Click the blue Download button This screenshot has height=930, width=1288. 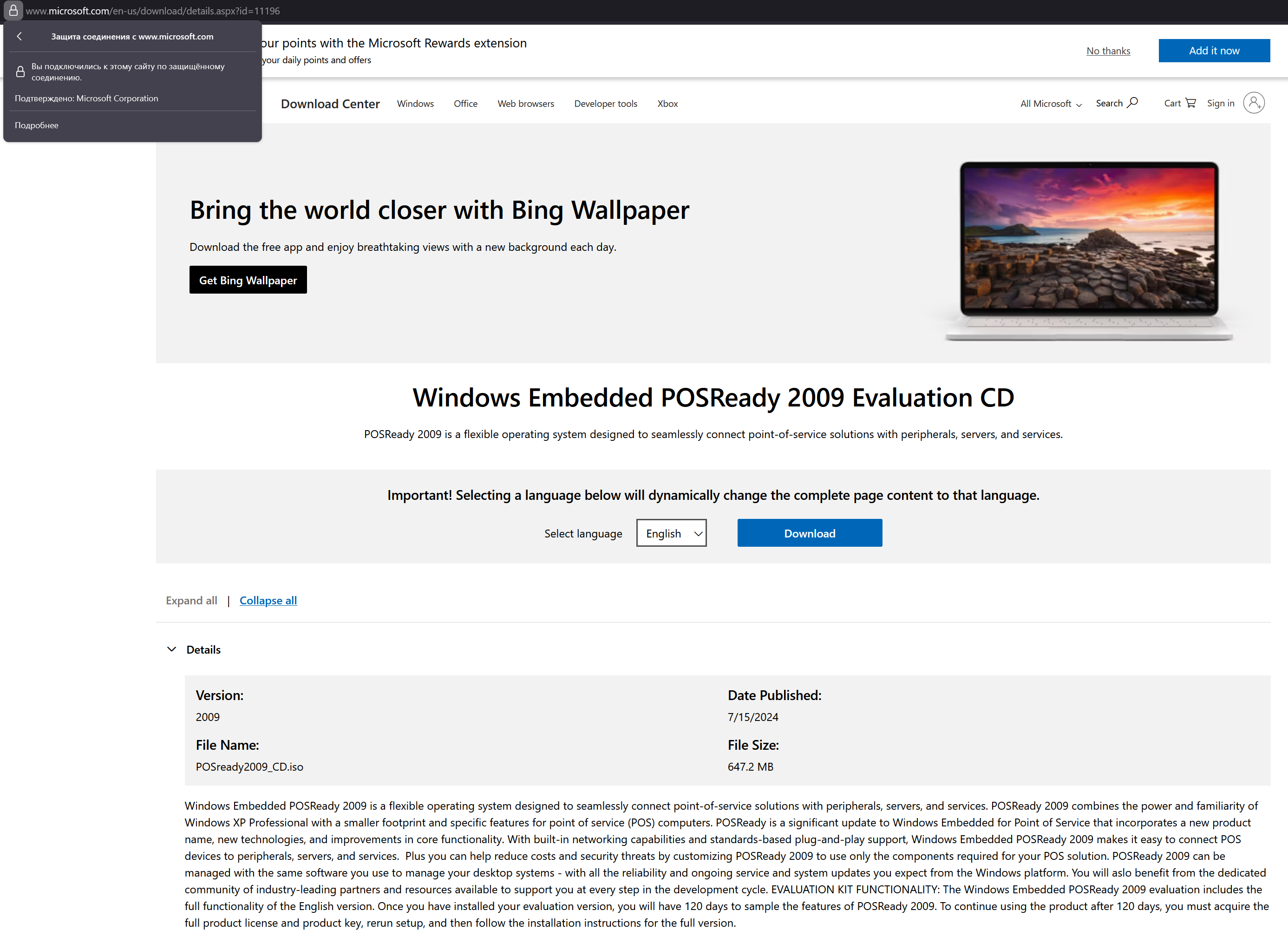coord(809,533)
